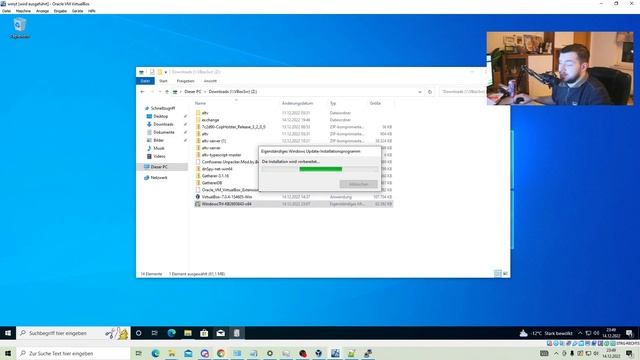Open the address bar history dropdown
Viewport: 640px width, 360px height.
(420, 92)
